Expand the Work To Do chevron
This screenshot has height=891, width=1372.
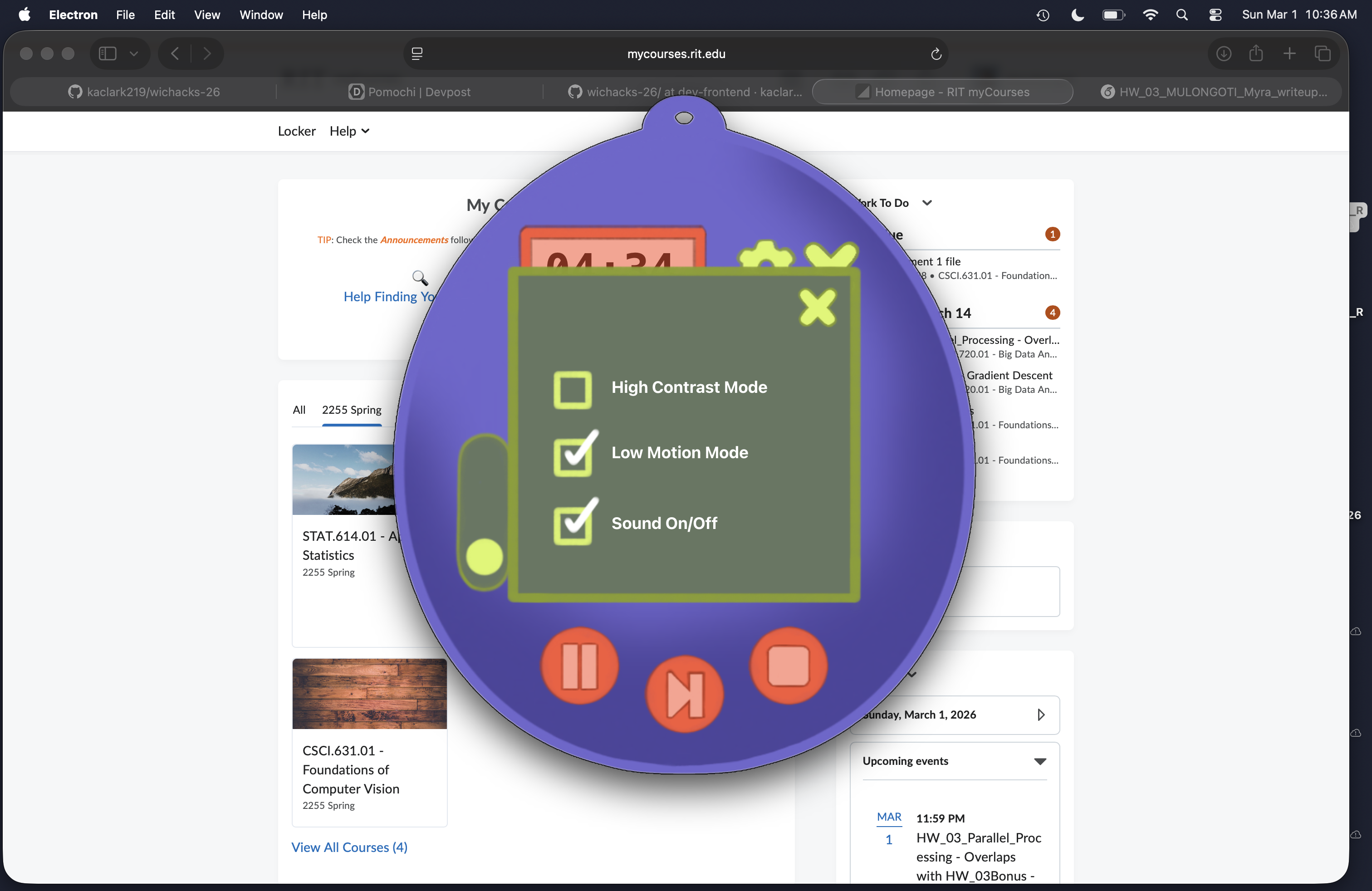927,203
